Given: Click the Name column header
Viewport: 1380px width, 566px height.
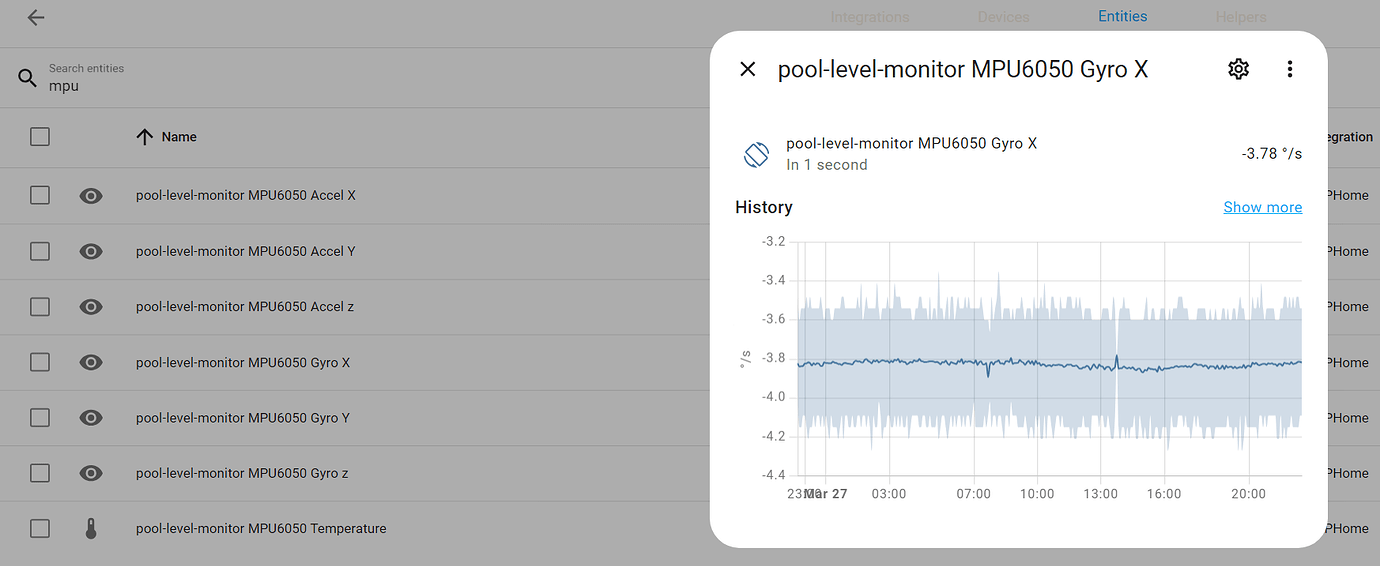Looking at the screenshot, I should [179, 137].
